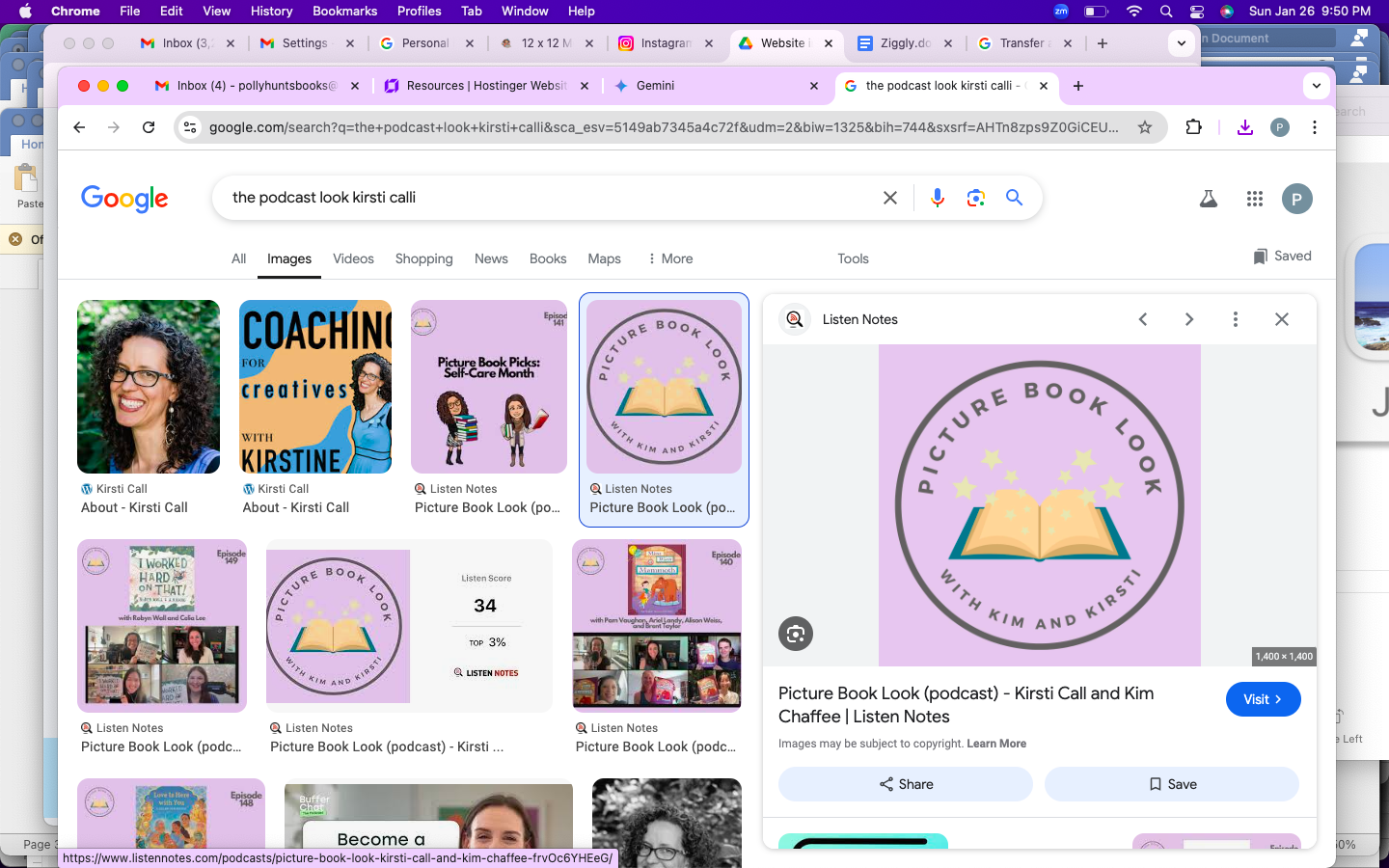The image size is (1389, 868).
Task: Switch to the Shopping results tab
Action: tap(423, 258)
